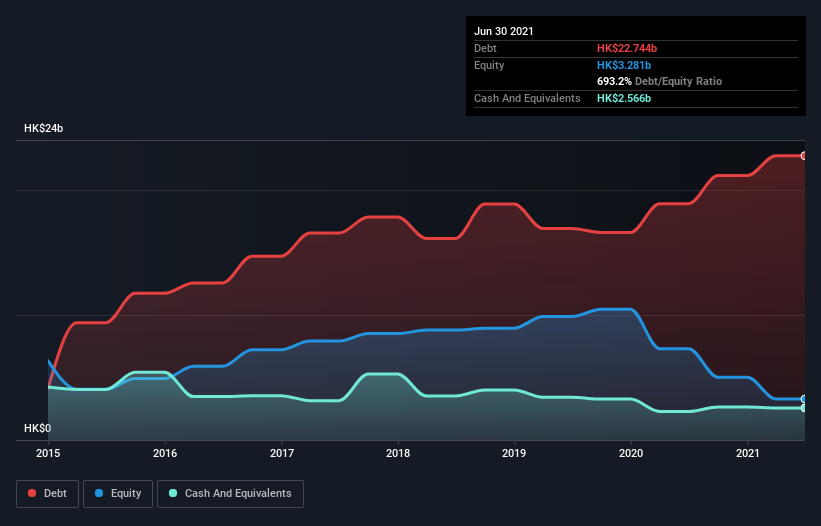Toggle the Debt series legend button

click(x=48, y=494)
